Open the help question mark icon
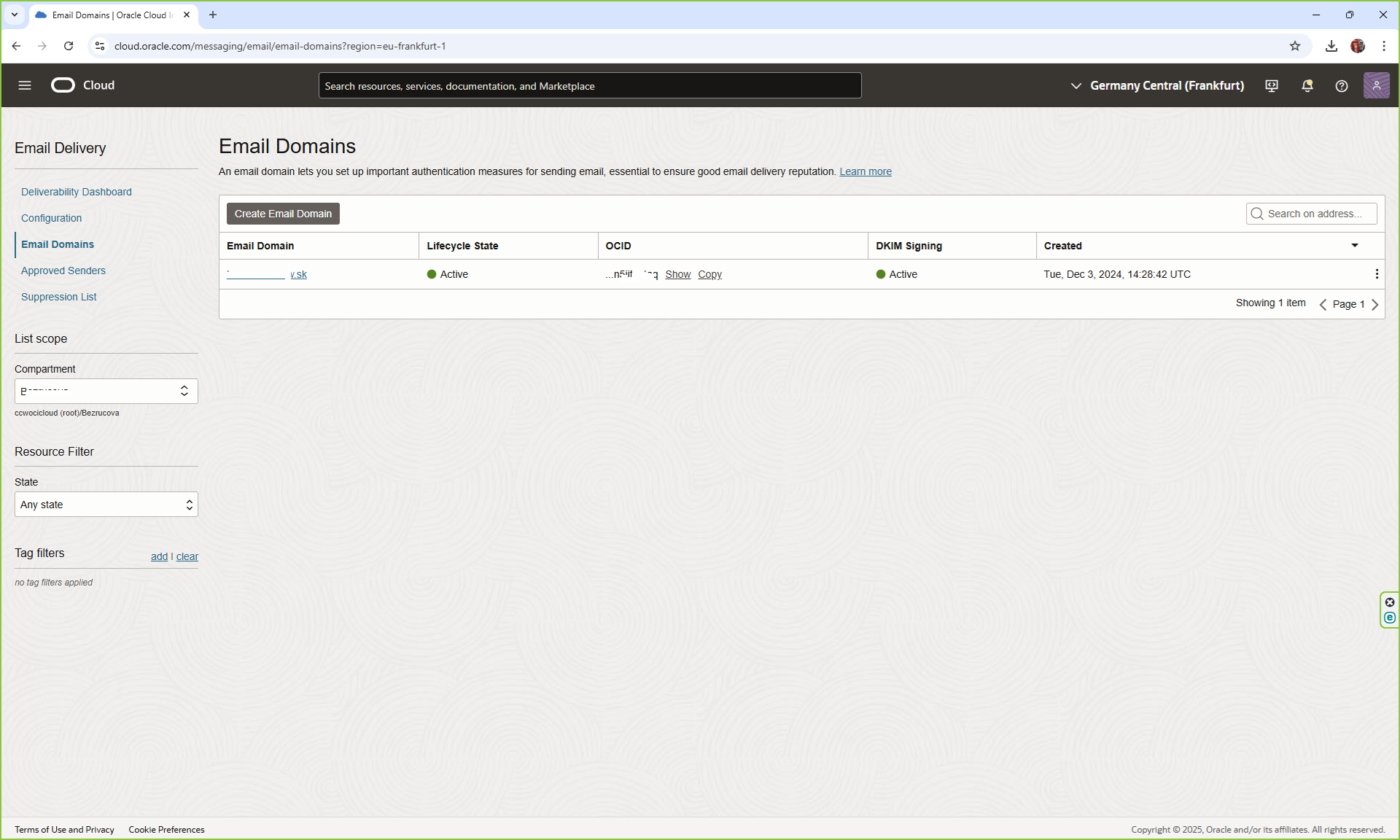 click(x=1342, y=86)
